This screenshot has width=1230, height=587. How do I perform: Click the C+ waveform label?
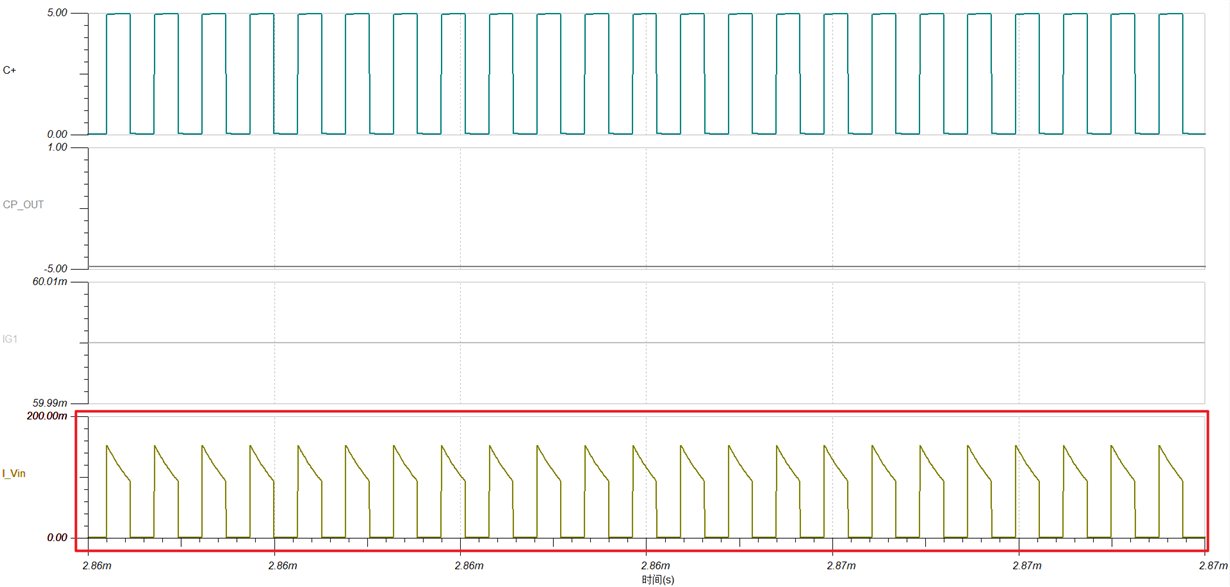(9, 70)
